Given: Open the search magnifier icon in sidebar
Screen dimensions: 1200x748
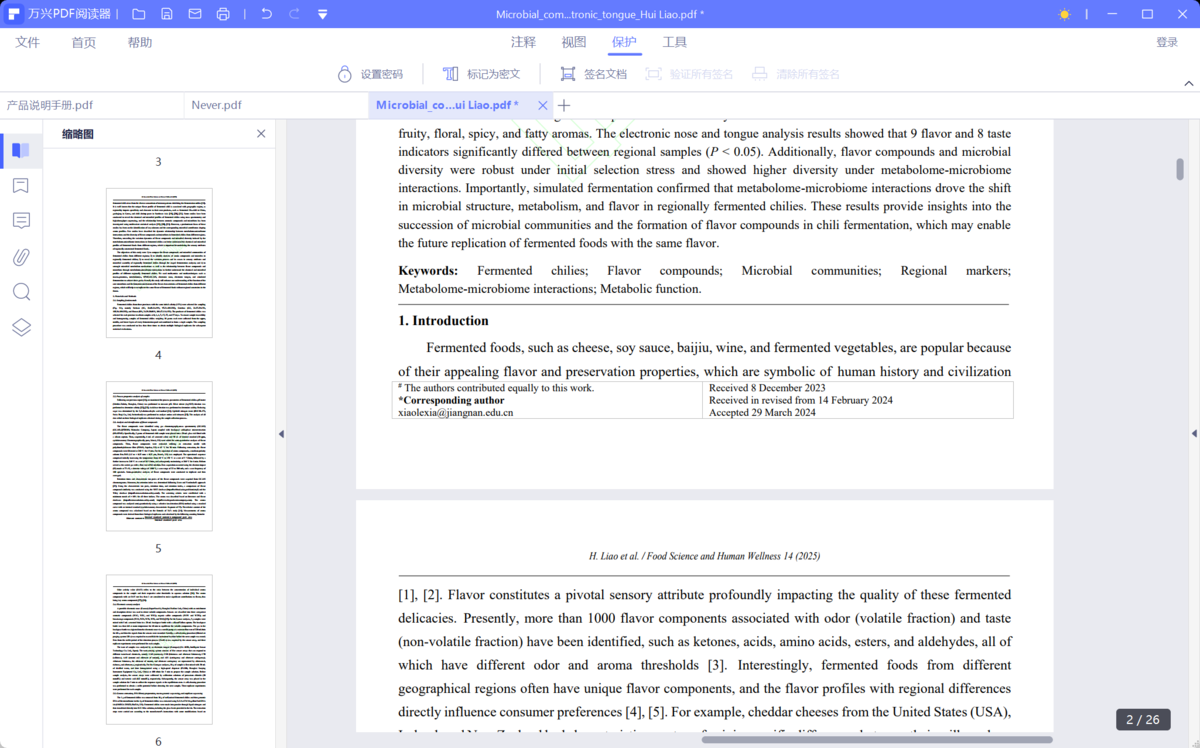Looking at the screenshot, I should [x=21, y=292].
